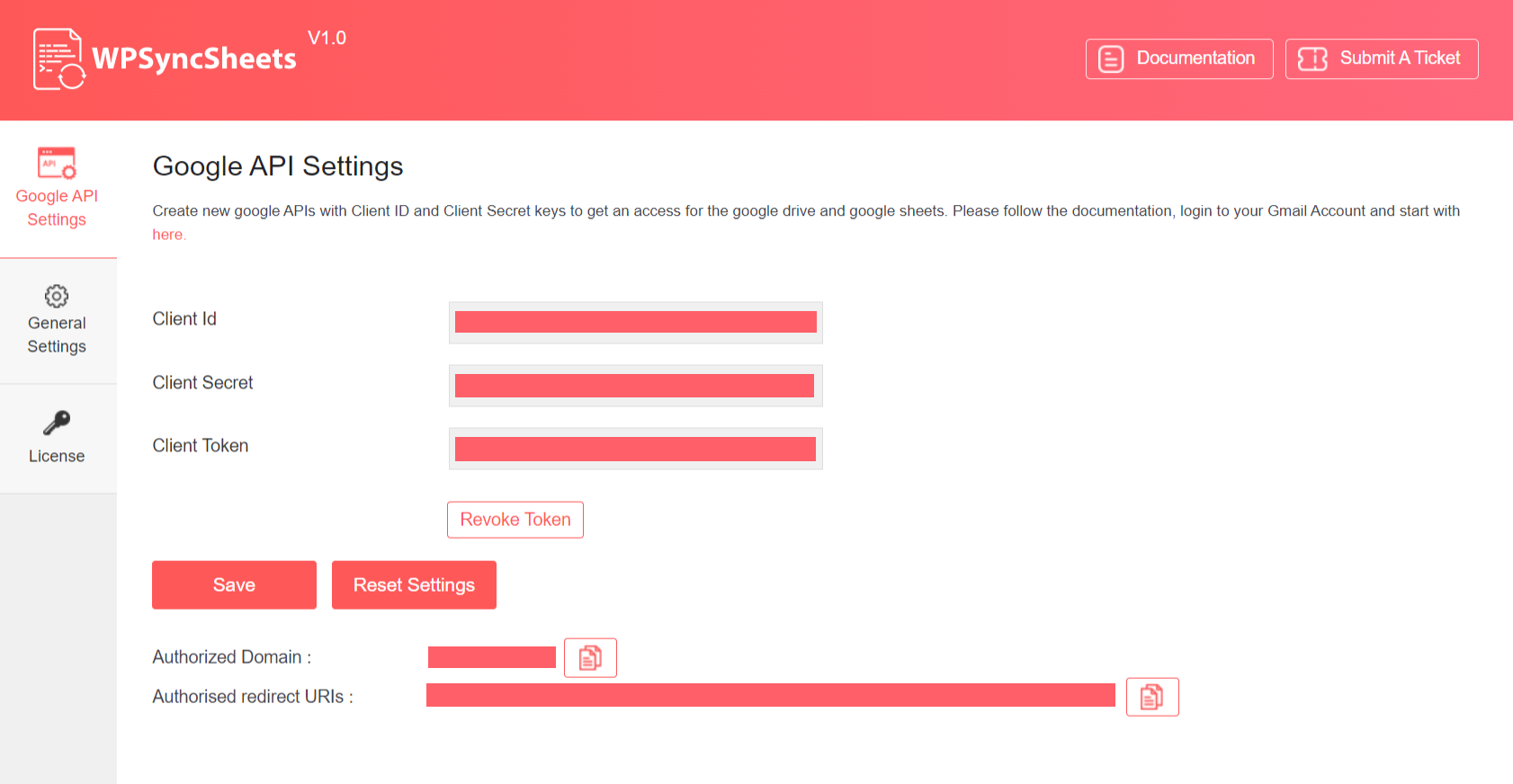Switch to License tab
Screen dimensions: 1513x784
tap(58, 439)
